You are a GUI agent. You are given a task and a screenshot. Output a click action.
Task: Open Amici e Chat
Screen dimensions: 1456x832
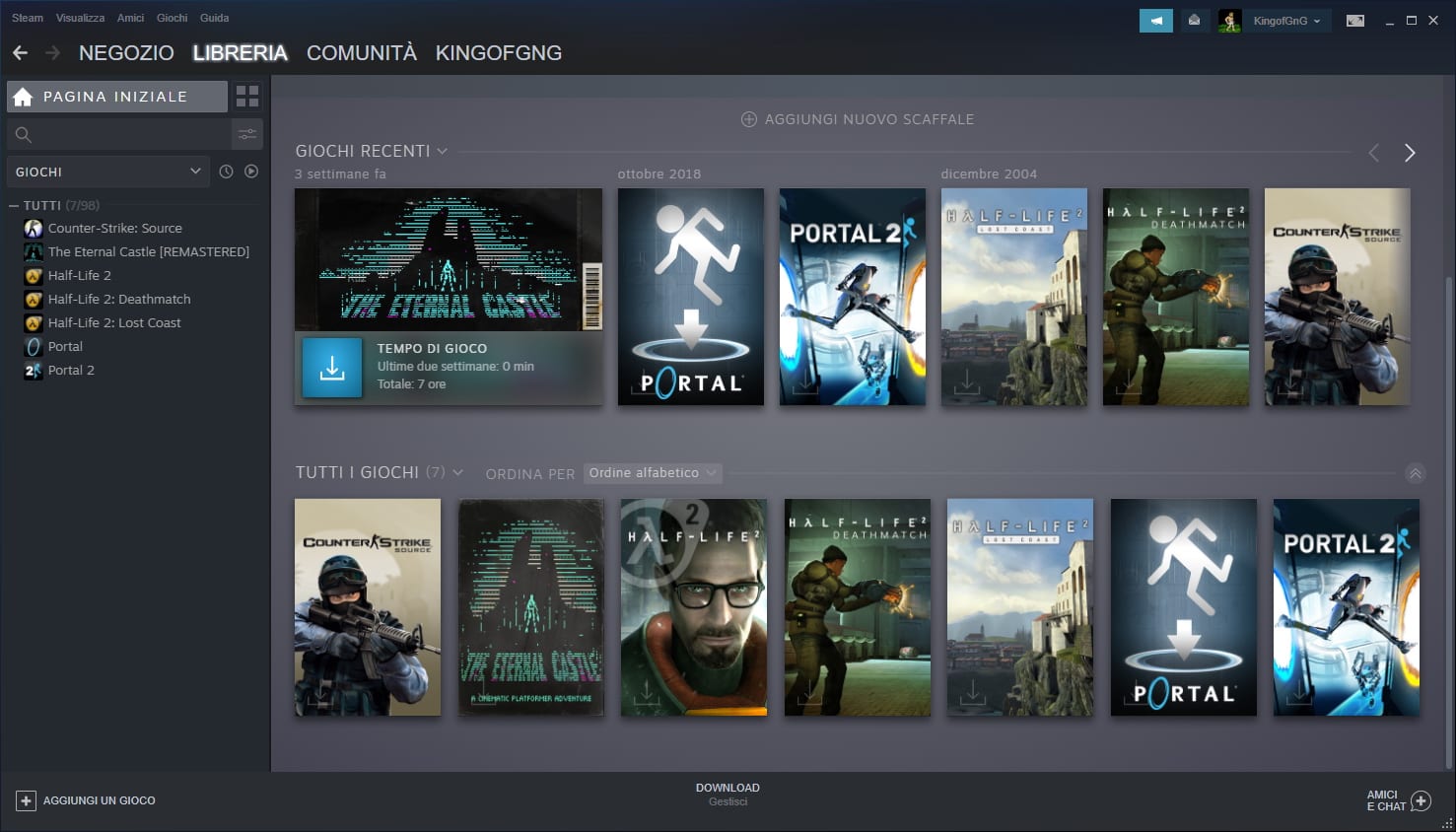(x=1398, y=800)
